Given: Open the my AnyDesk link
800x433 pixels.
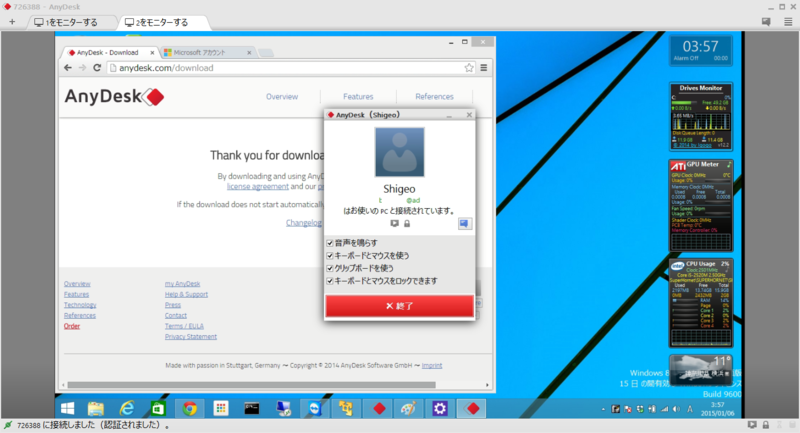Looking at the screenshot, I should coord(182,284).
